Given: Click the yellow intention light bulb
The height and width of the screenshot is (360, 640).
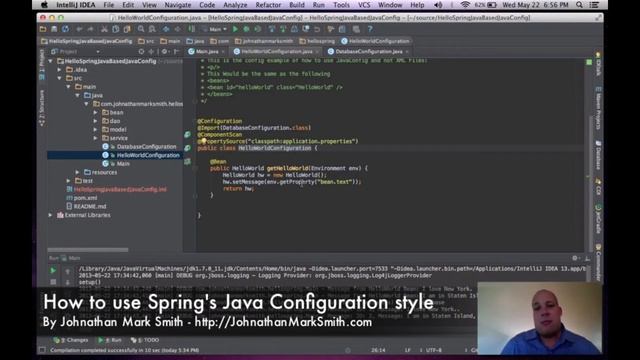Looking at the screenshot, I should click(203, 141).
